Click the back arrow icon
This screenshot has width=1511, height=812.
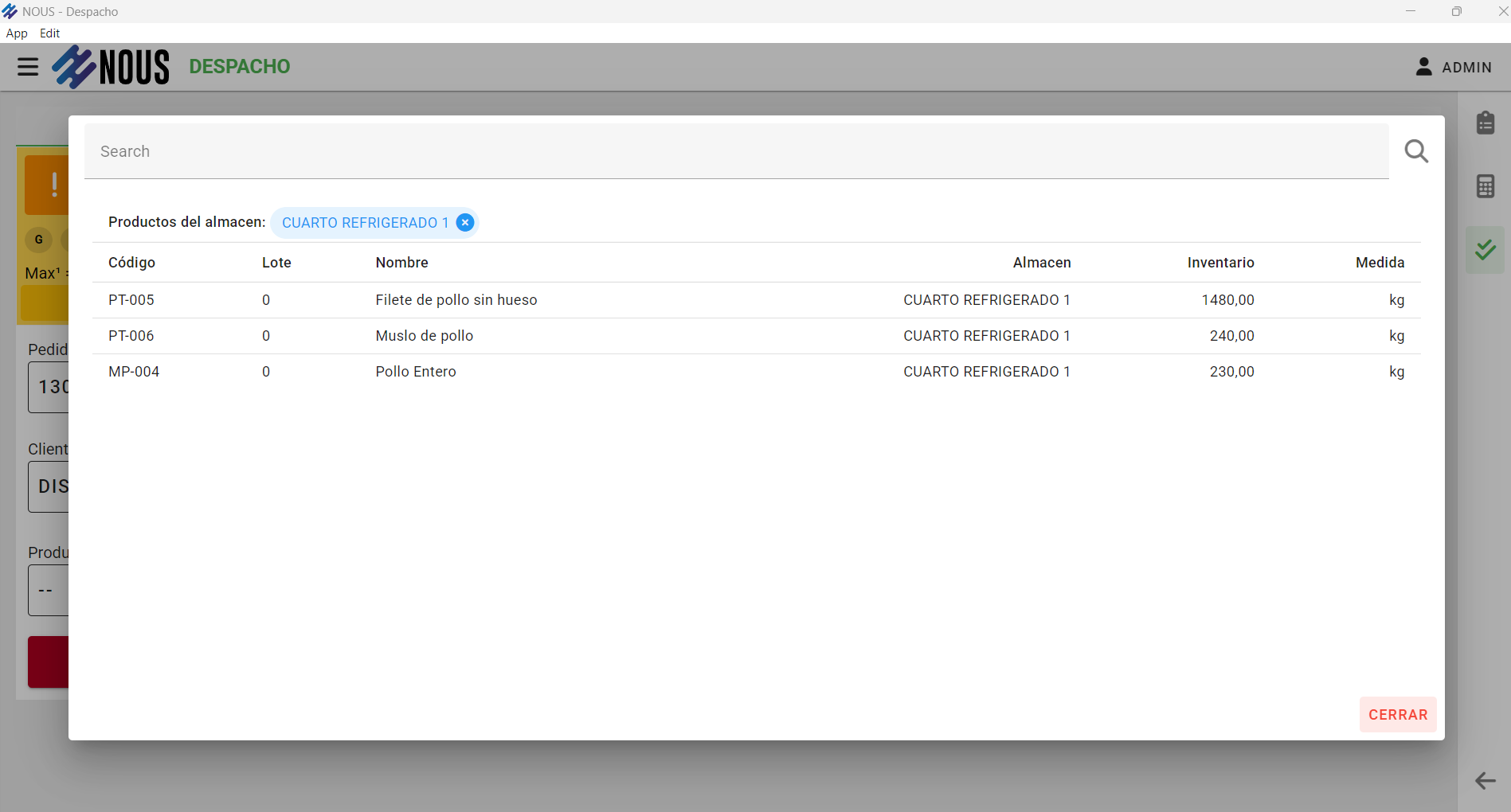coord(1485,781)
